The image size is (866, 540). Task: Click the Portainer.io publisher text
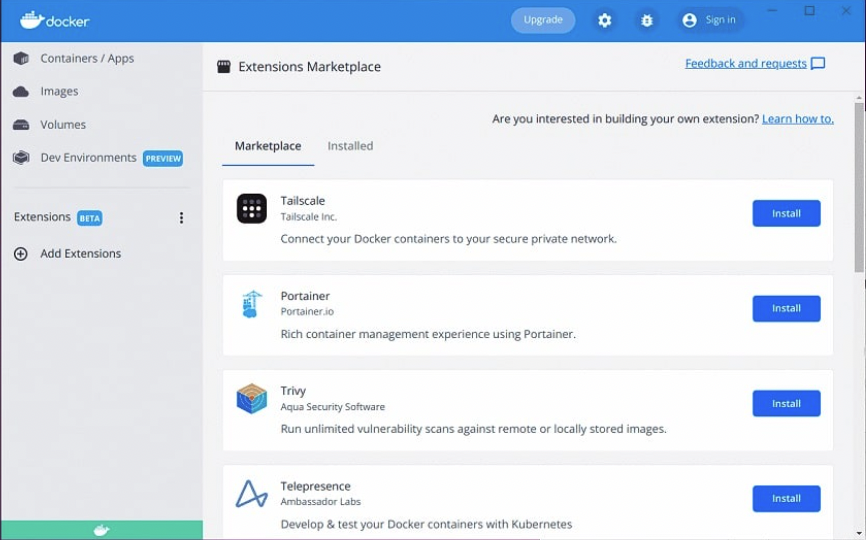click(307, 312)
